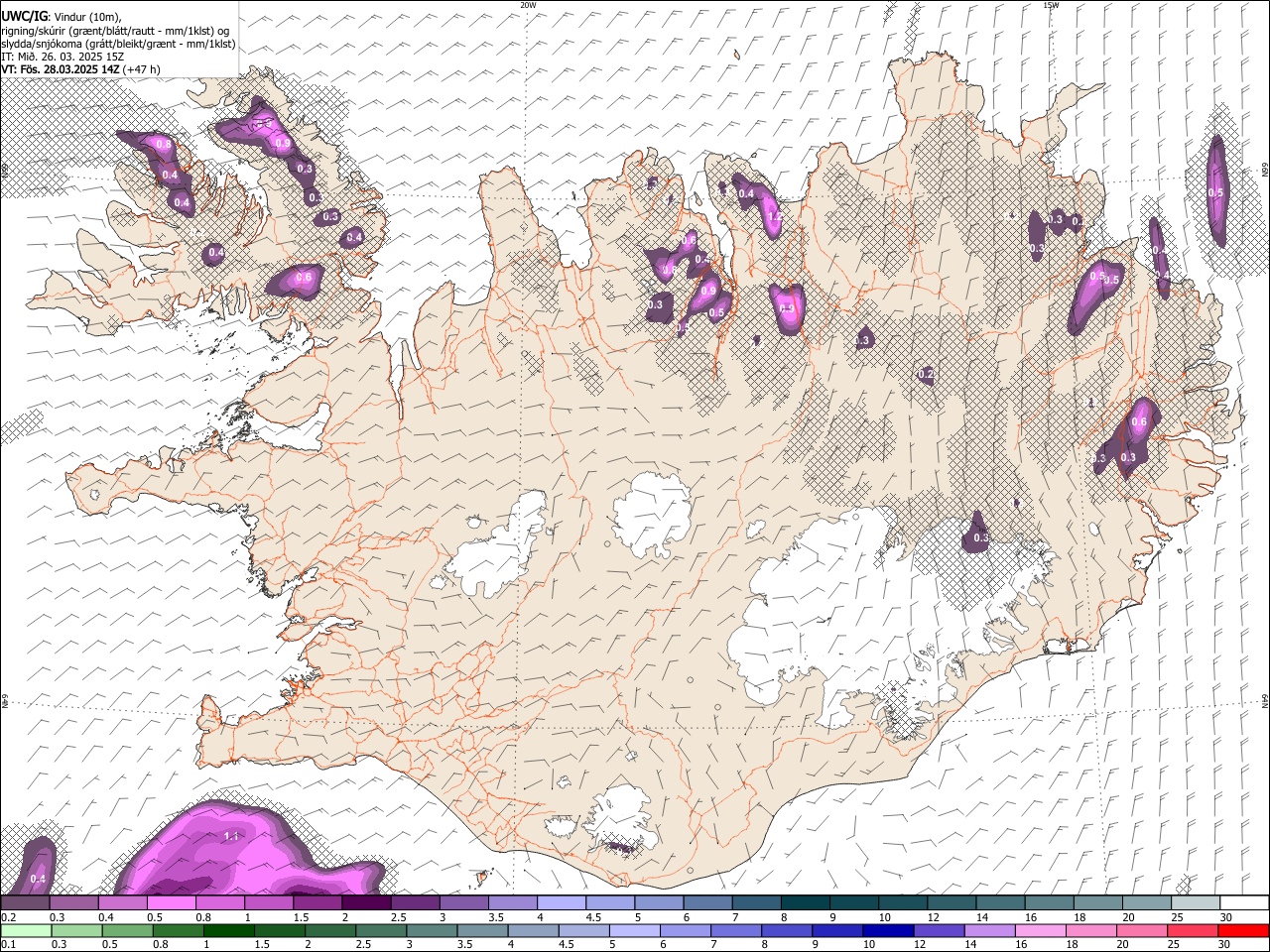1270x952 pixels.
Task: Click the 'VT: Fös. 28.03.2025 14Z (+47 h)' line
Action: point(81,69)
